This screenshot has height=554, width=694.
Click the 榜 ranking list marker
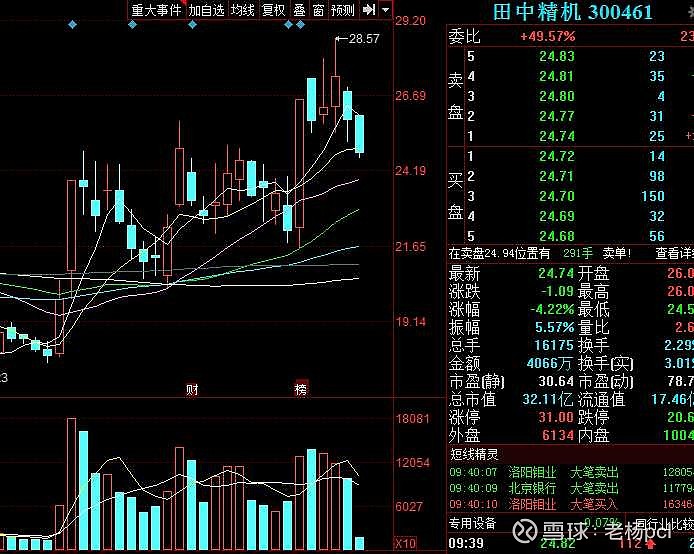tap(301, 389)
